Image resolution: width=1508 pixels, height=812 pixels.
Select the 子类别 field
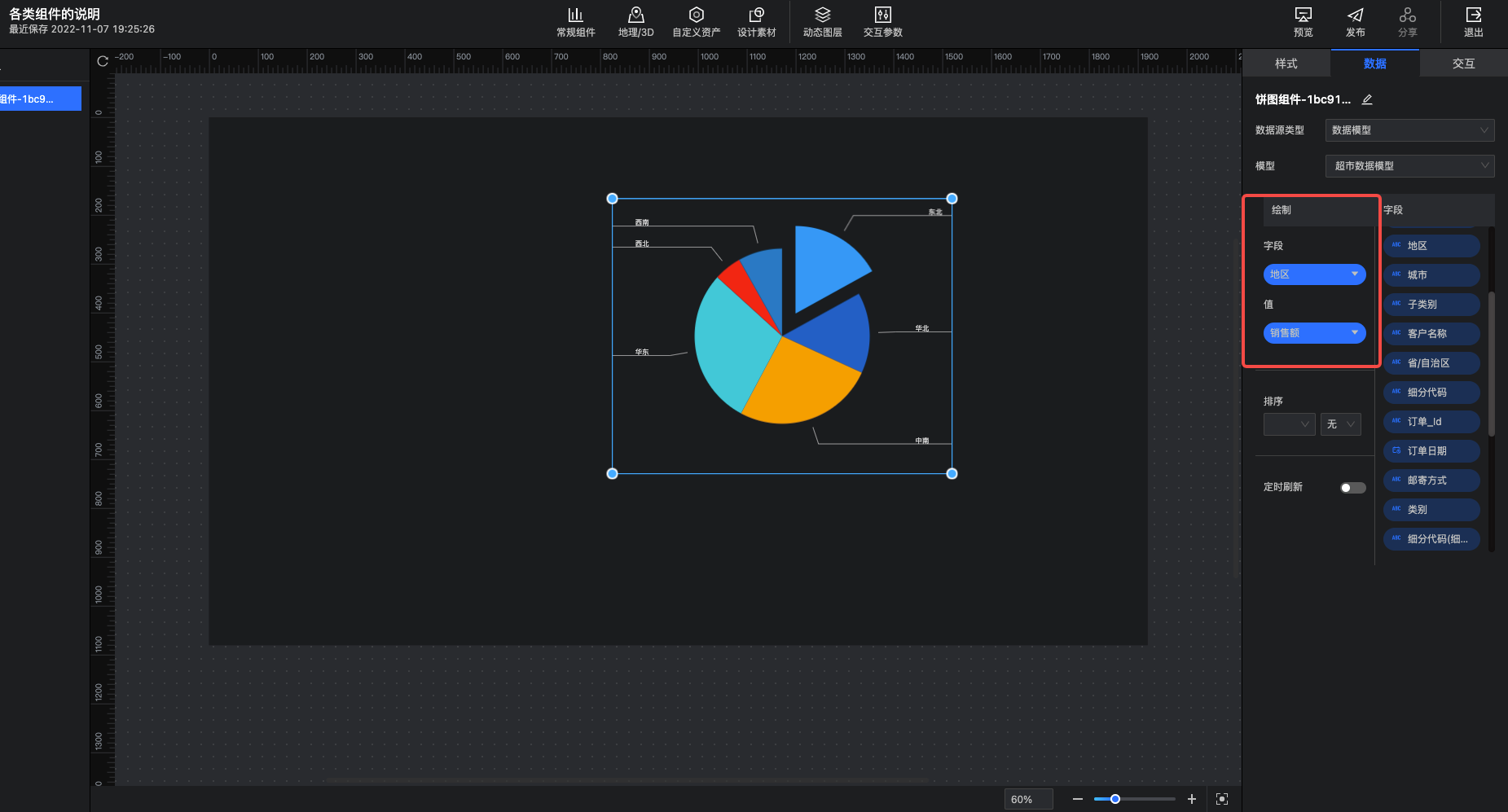1431,305
